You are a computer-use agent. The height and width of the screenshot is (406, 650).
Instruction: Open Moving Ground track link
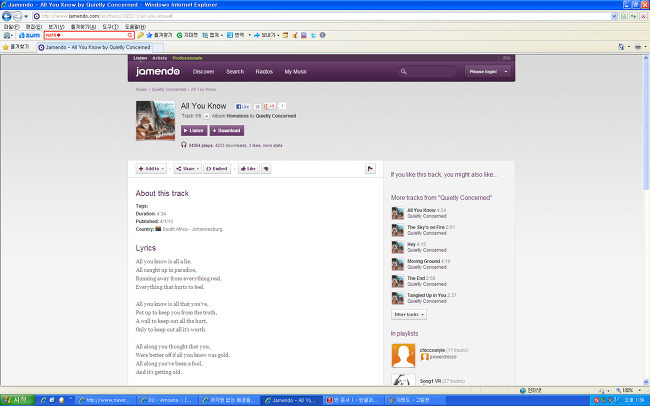423,261
